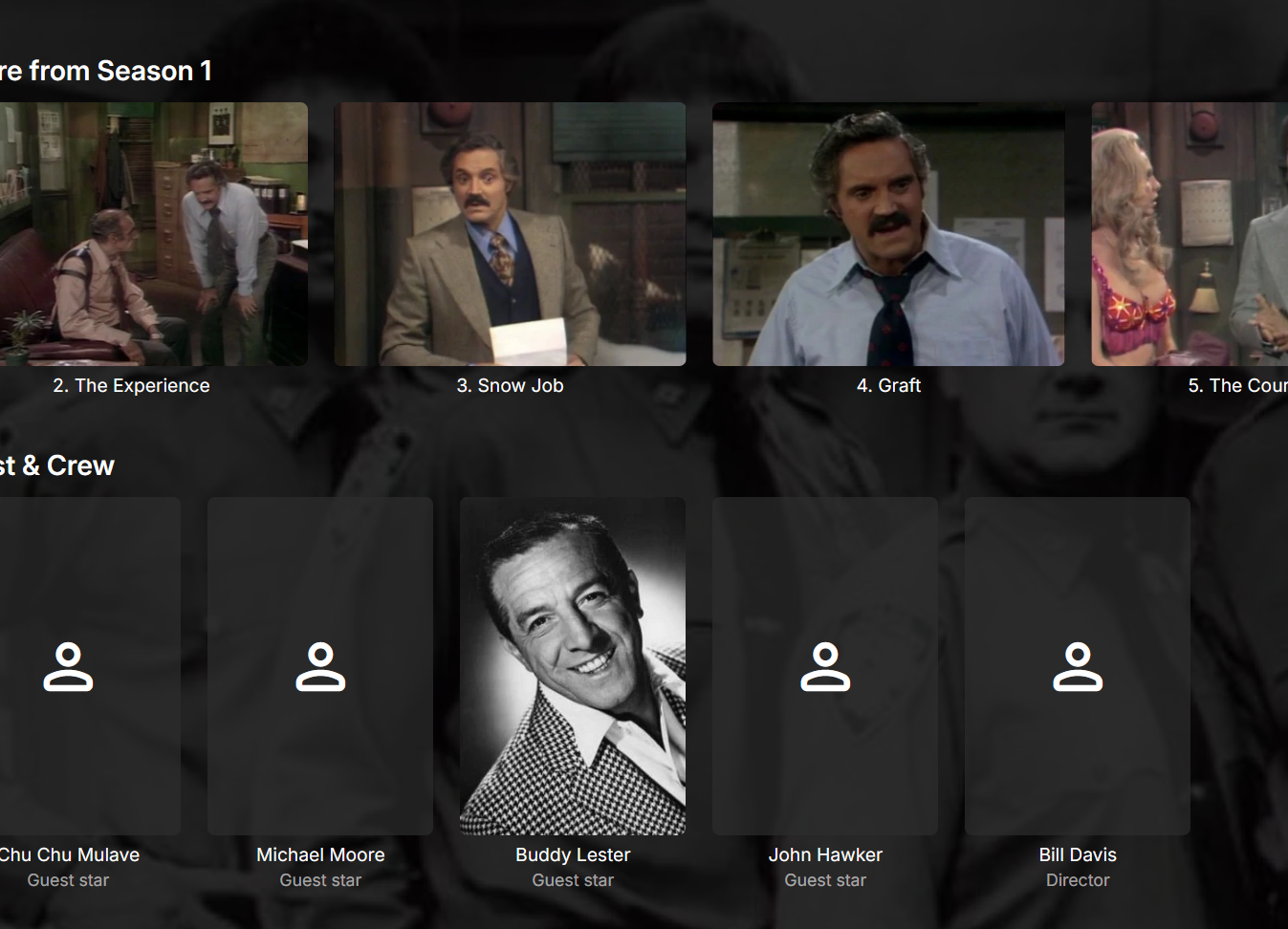The image size is (1288, 929).
Task: Click the '2. The Experience' title
Action: tap(131, 385)
